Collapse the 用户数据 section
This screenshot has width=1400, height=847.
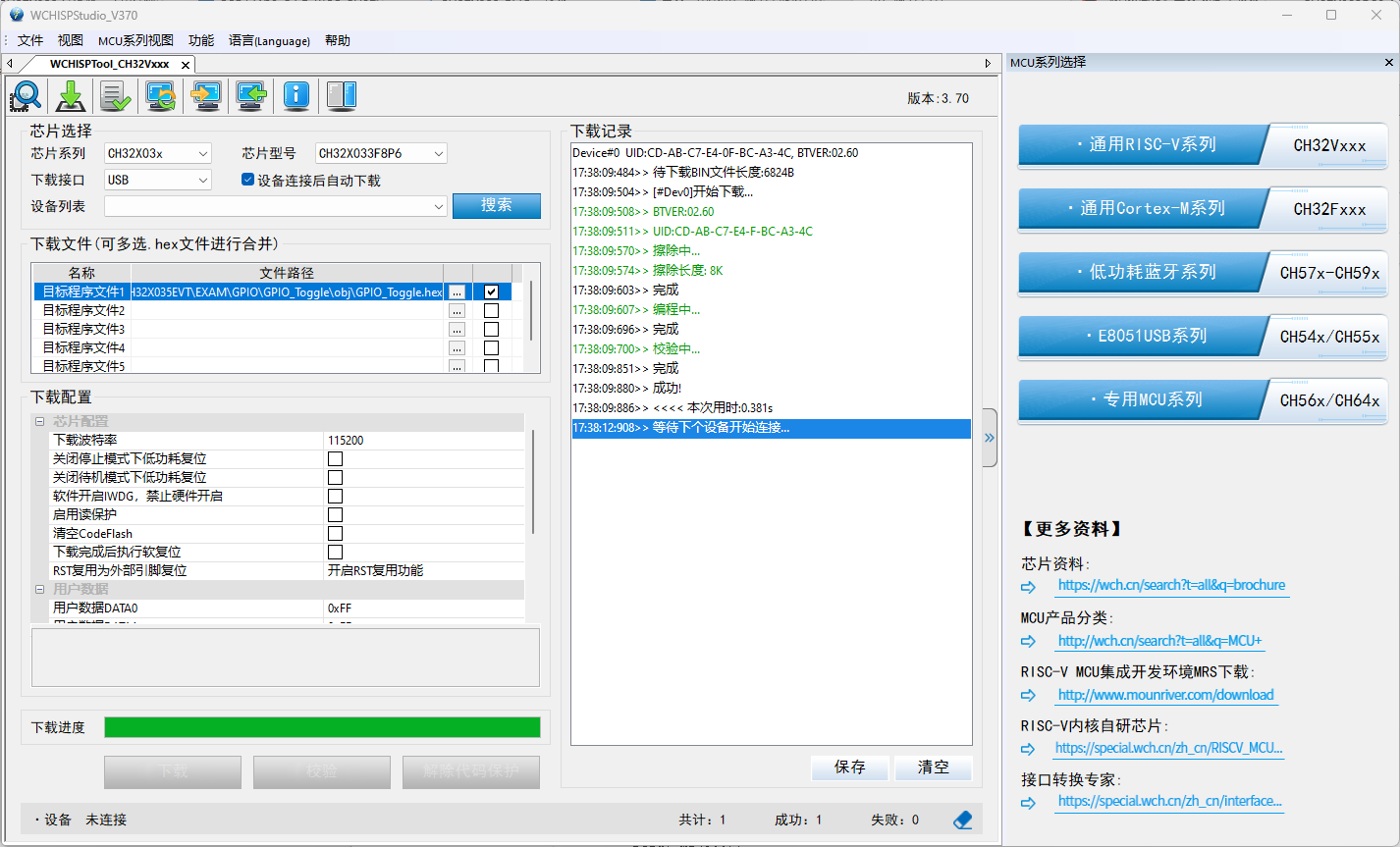40,589
